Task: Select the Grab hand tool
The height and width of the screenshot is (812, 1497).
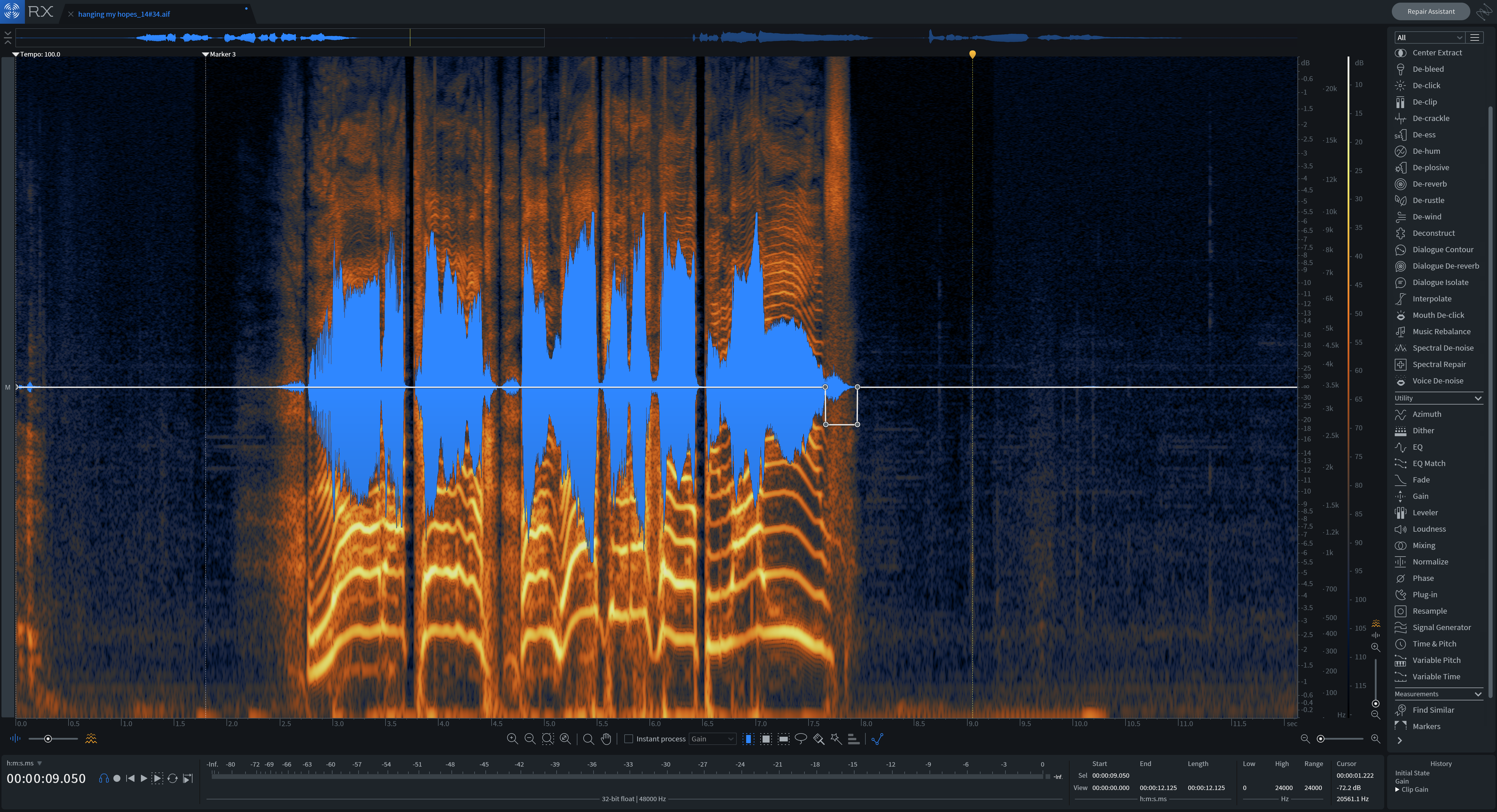Action: (606, 739)
